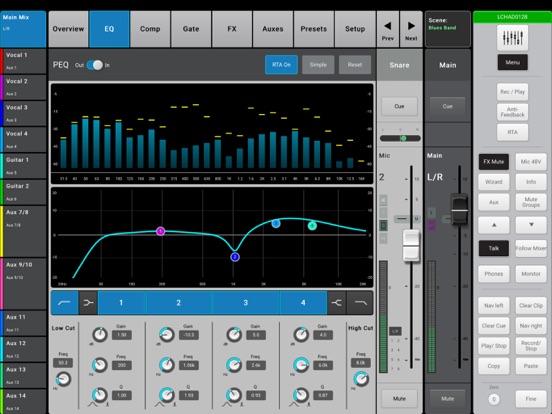Select EQ node 4 on the curve
Viewport: 552px width, 414px height.
312,226
